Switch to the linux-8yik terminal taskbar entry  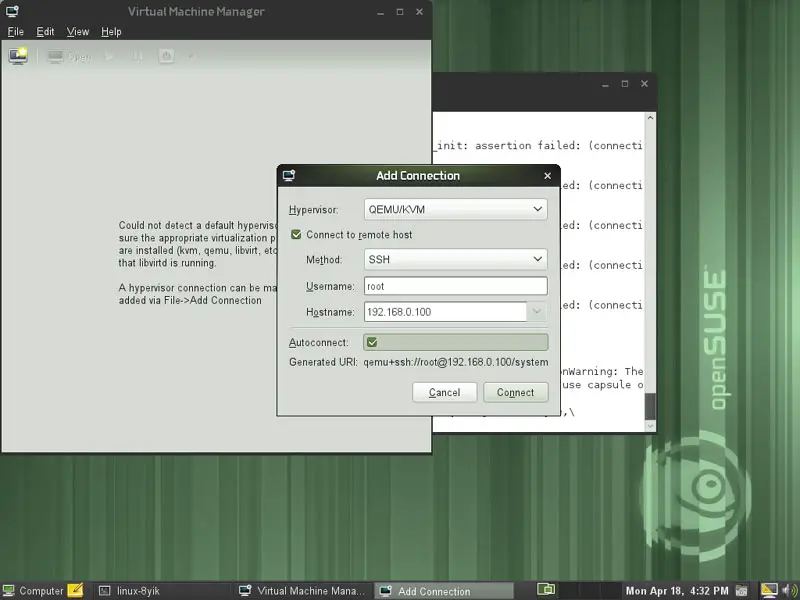pos(161,591)
